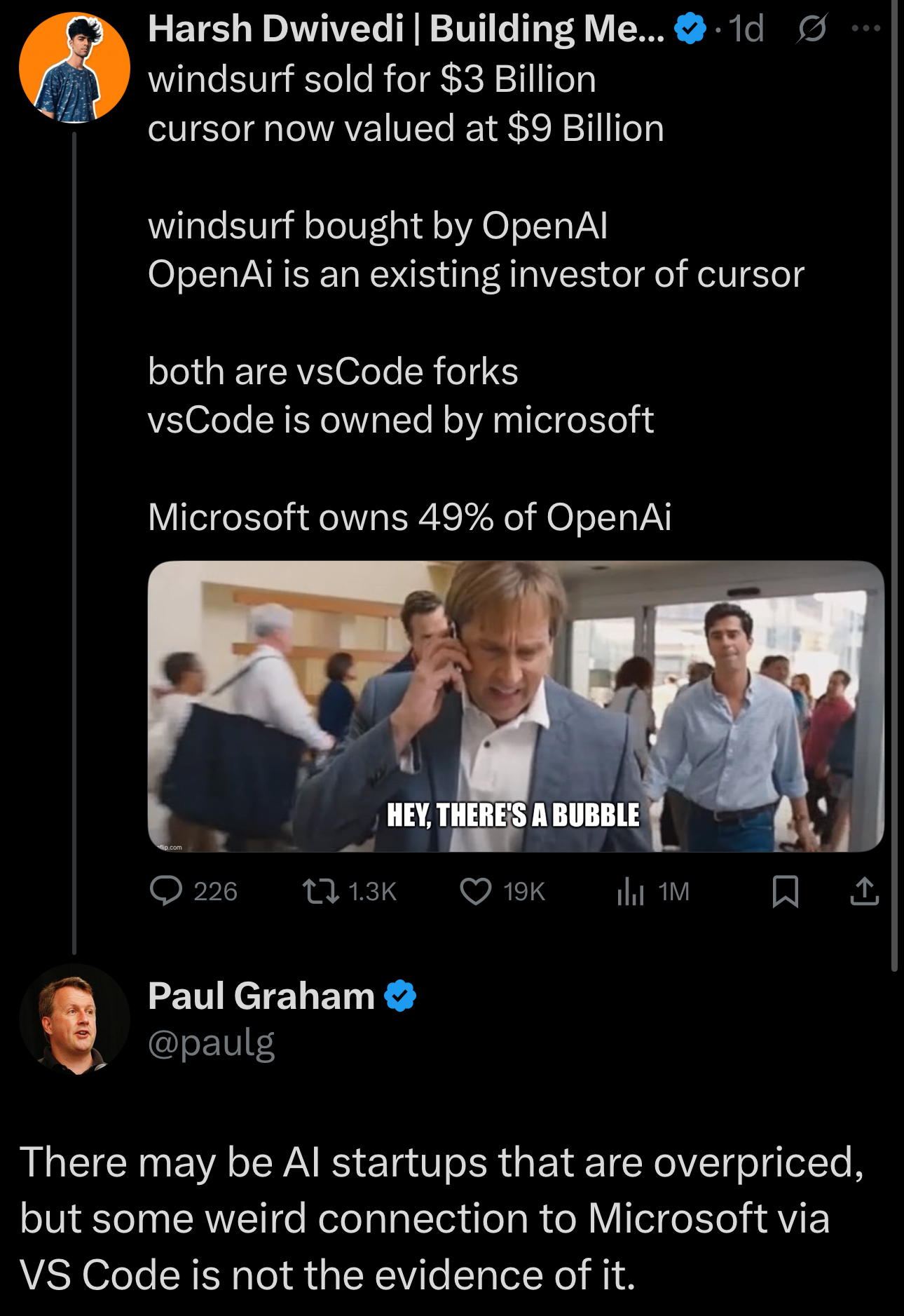Image resolution: width=904 pixels, height=1316 pixels.
Task: Click the Paul Graham display name
Action: (x=261, y=996)
